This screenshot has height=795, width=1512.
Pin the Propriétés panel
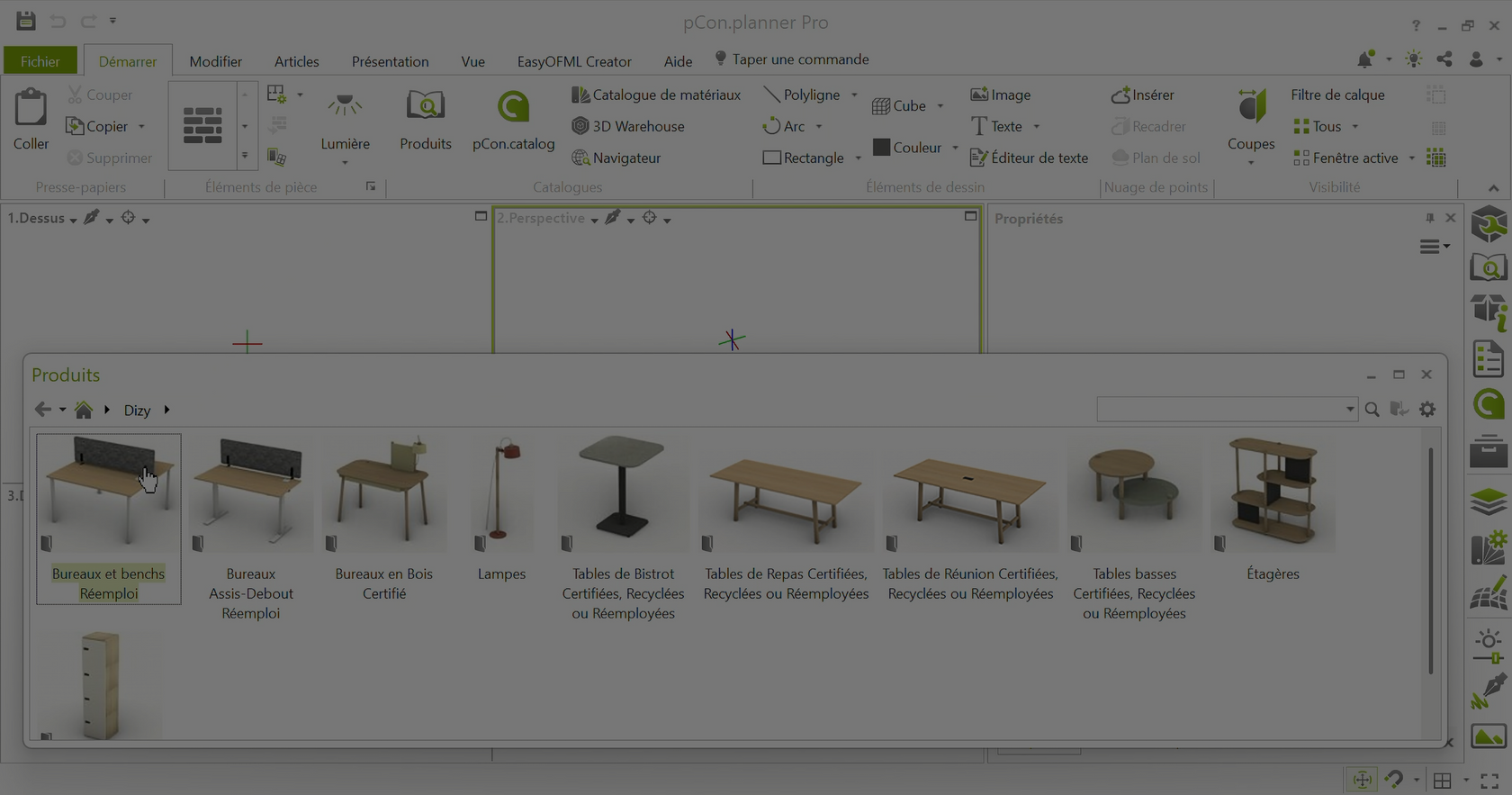coord(1429,218)
